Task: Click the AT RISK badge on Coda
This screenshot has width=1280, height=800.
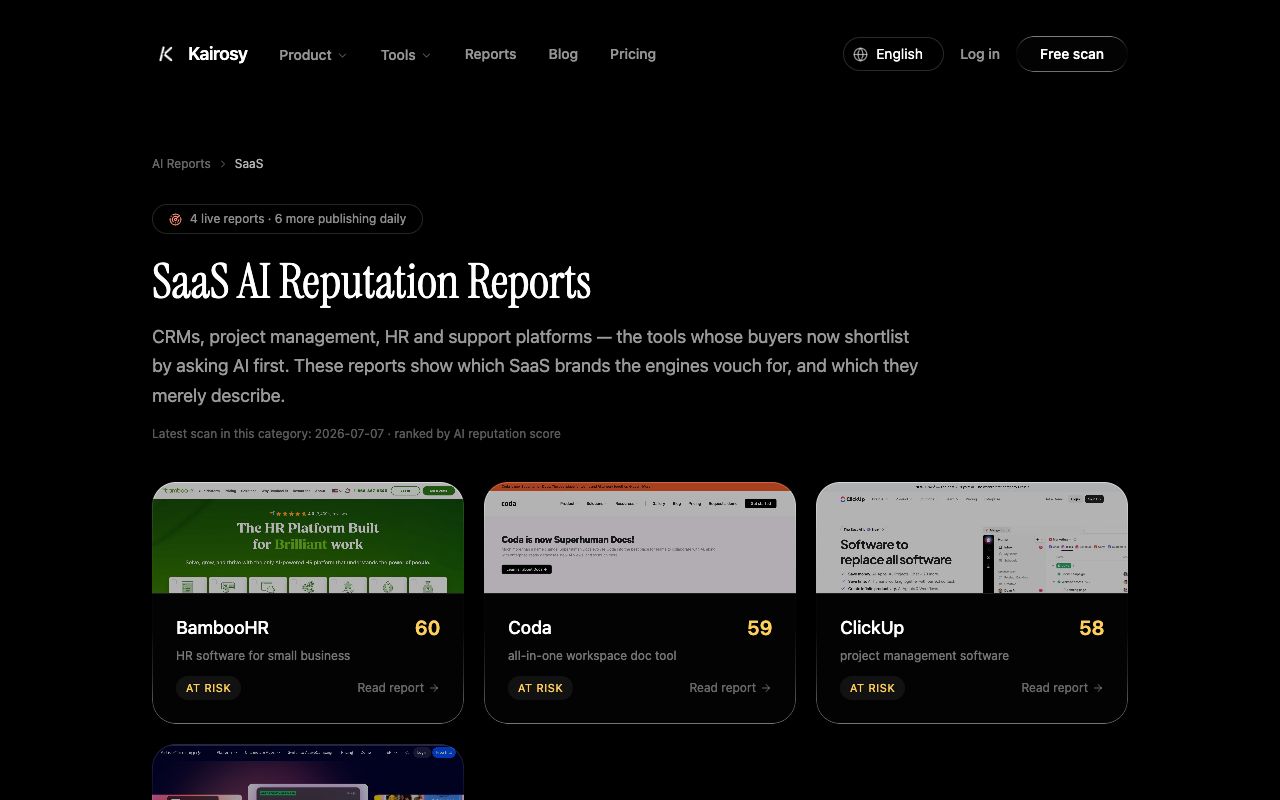Action: point(540,688)
